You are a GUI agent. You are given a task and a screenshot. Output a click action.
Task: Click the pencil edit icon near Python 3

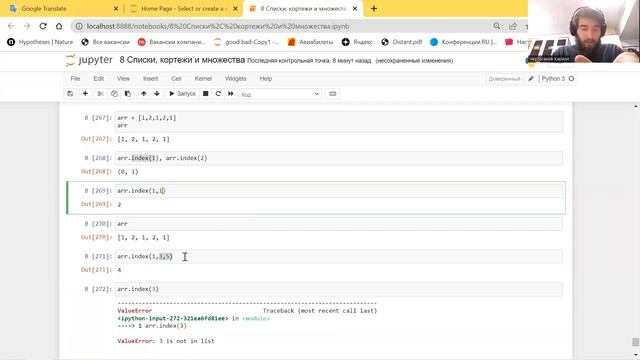coord(531,79)
